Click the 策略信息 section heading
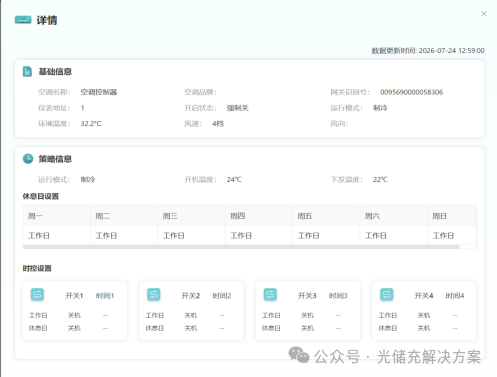 (55, 159)
